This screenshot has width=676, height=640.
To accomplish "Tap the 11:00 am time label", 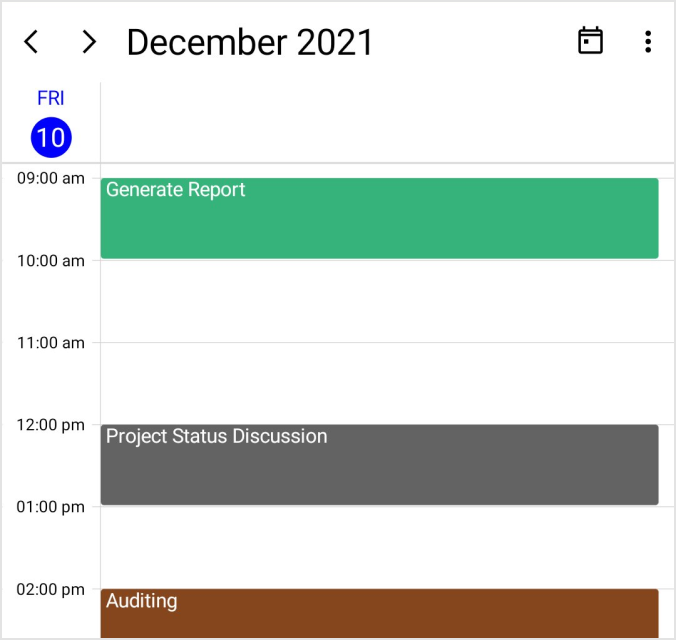I will point(51,343).
